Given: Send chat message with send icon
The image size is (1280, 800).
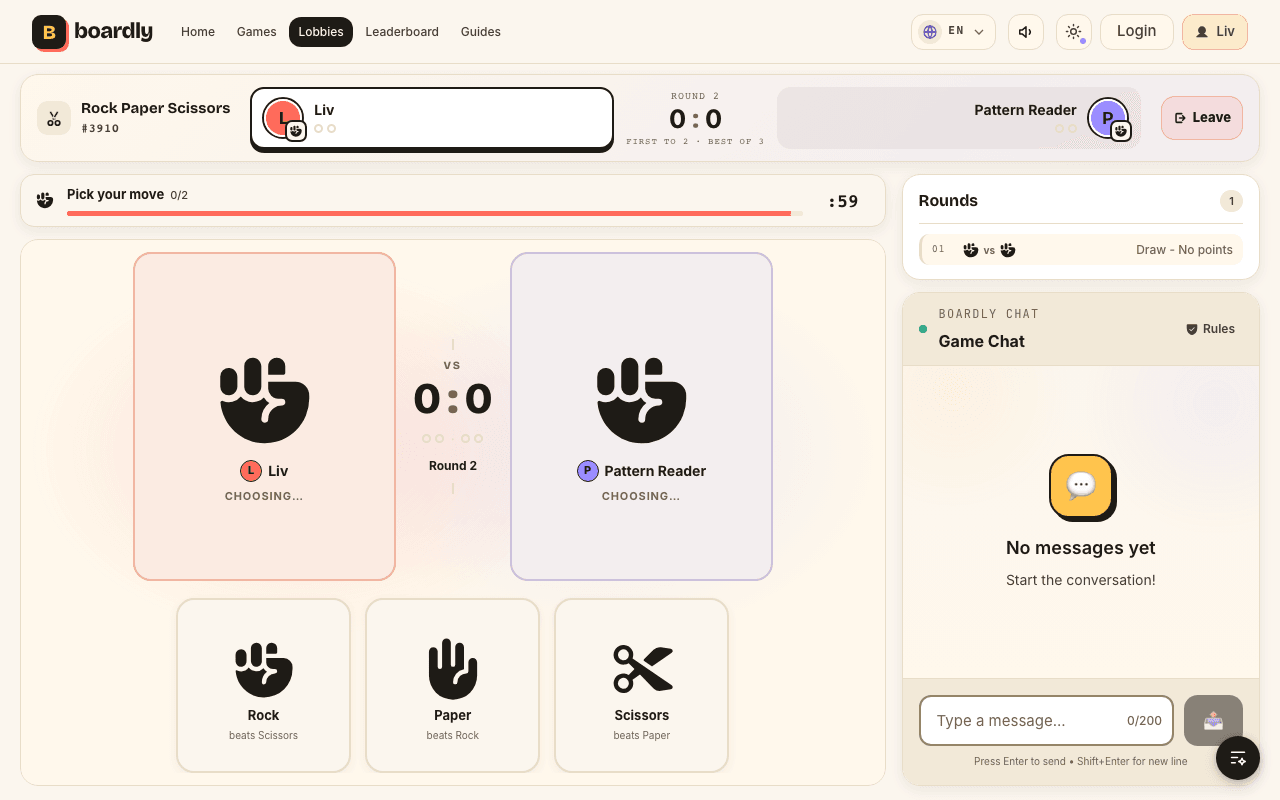Looking at the screenshot, I should [x=1213, y=720].
